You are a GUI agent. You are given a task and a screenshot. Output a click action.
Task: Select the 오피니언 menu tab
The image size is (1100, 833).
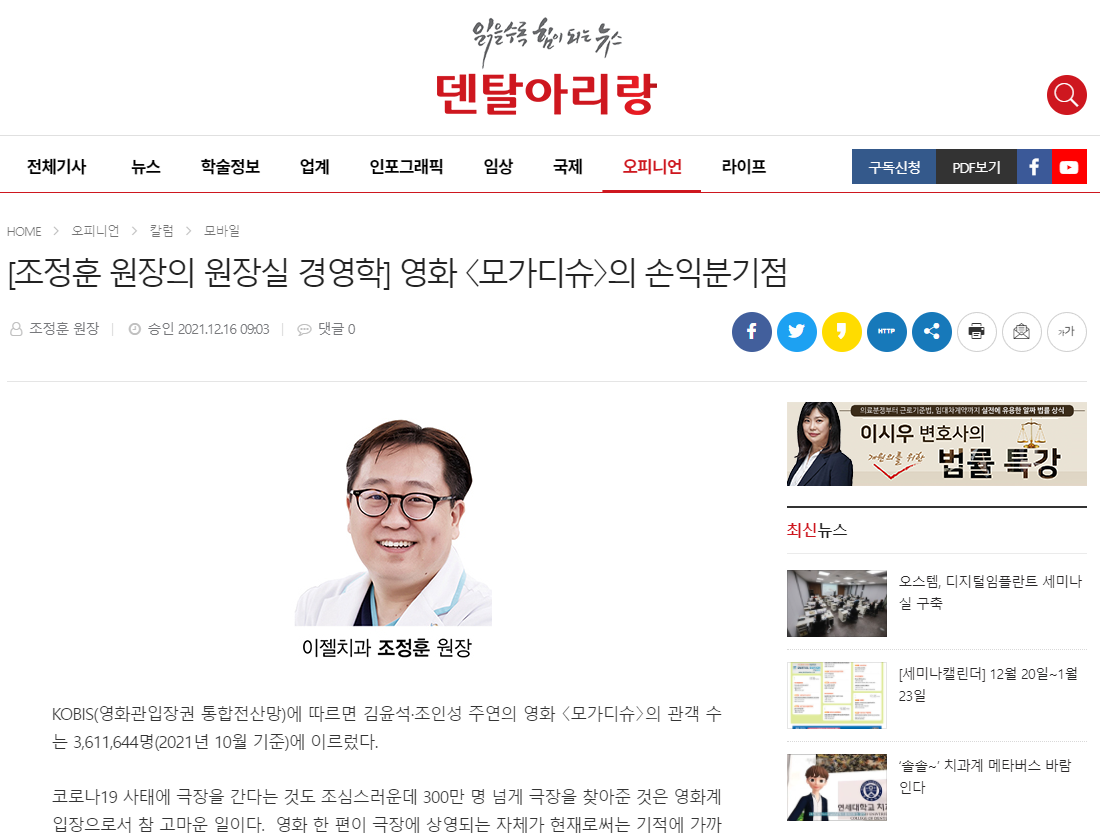(x=652, y=167)
